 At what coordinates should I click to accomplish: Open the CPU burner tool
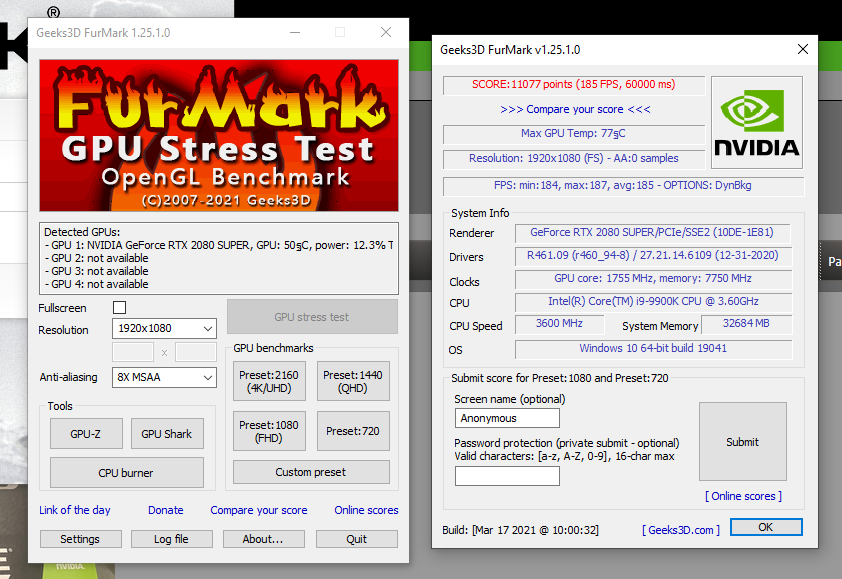[x=127, y=473]
